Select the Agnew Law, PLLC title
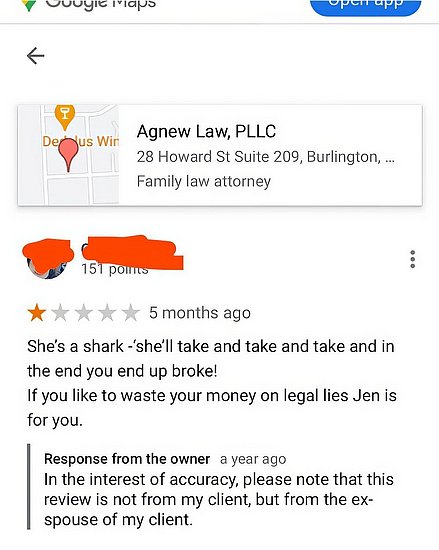The image size is (439, 550). pos(206,132)
